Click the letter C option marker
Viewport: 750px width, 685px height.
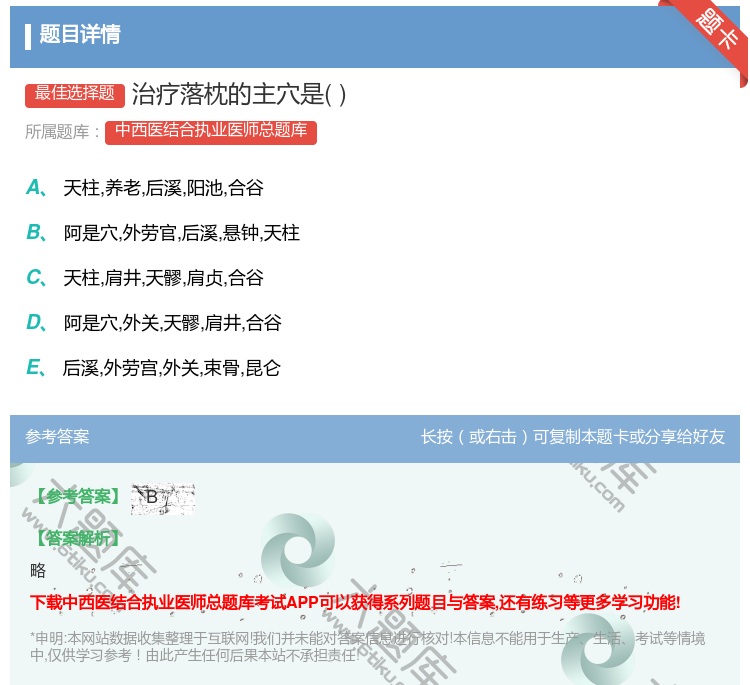click(x=36, y=277)
